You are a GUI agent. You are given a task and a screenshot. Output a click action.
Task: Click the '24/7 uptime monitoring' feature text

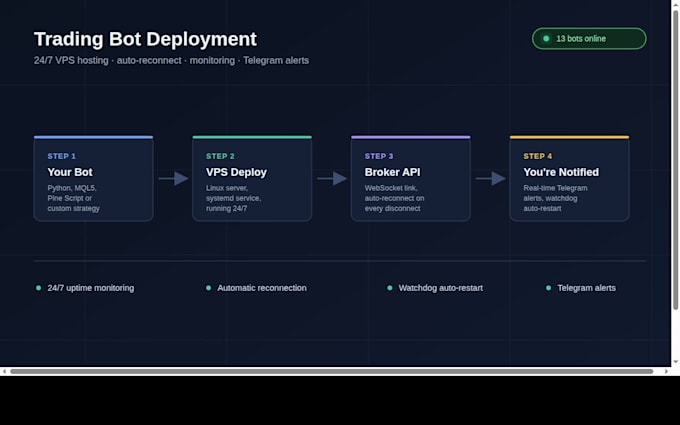pyautogui.click(x=91, y=288)
